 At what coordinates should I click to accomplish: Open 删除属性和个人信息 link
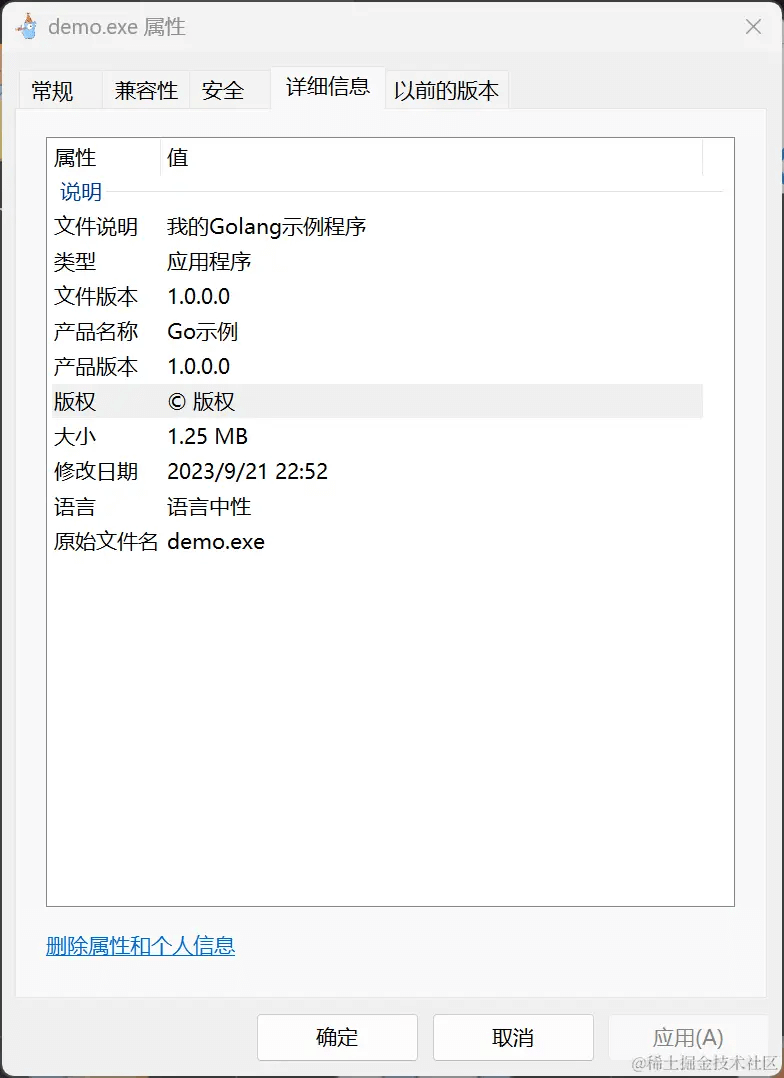pyautogui.click(x=140, y=946)
